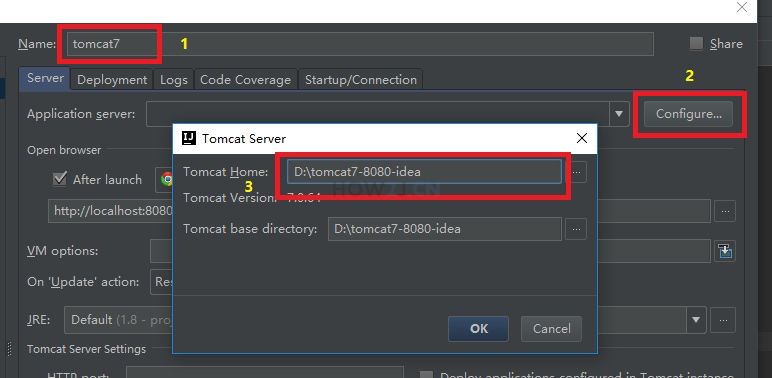Toggle the After launch checkbox
The image size is (772, 378).
pyautogui.click(x=60, y=179)
